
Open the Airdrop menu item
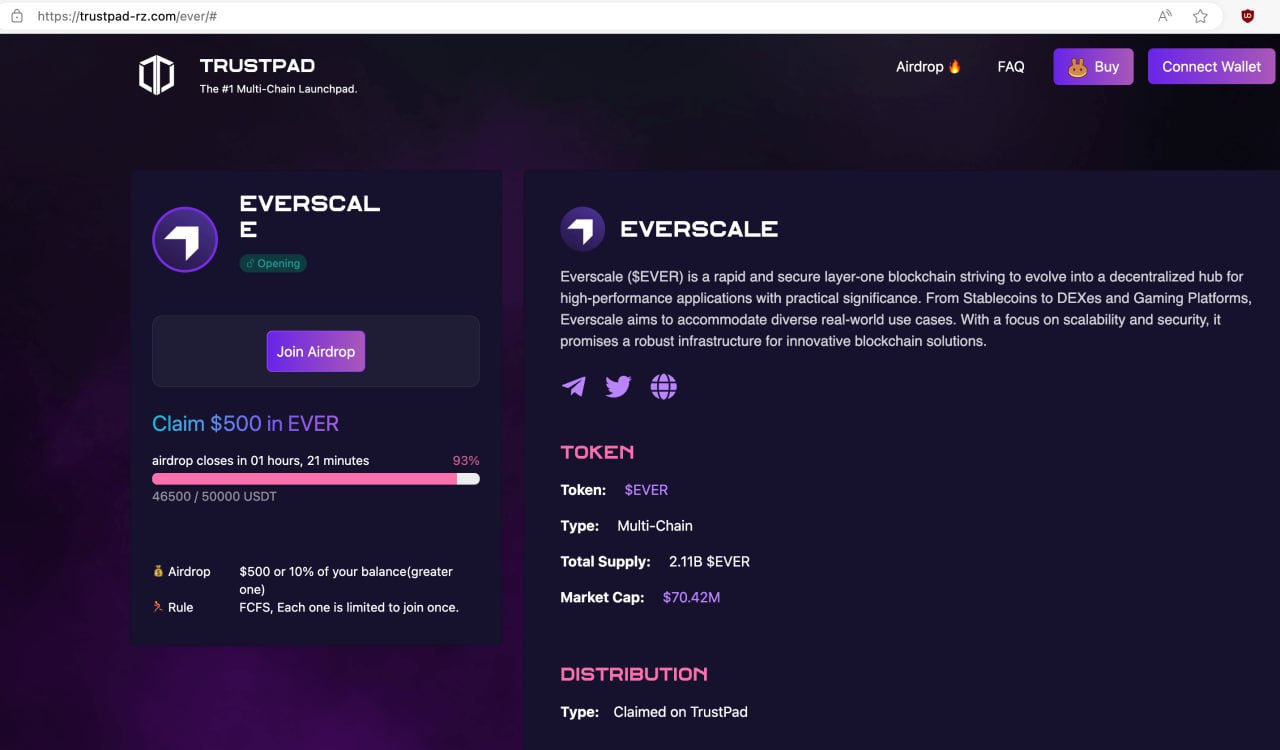[x=928, y=67]
